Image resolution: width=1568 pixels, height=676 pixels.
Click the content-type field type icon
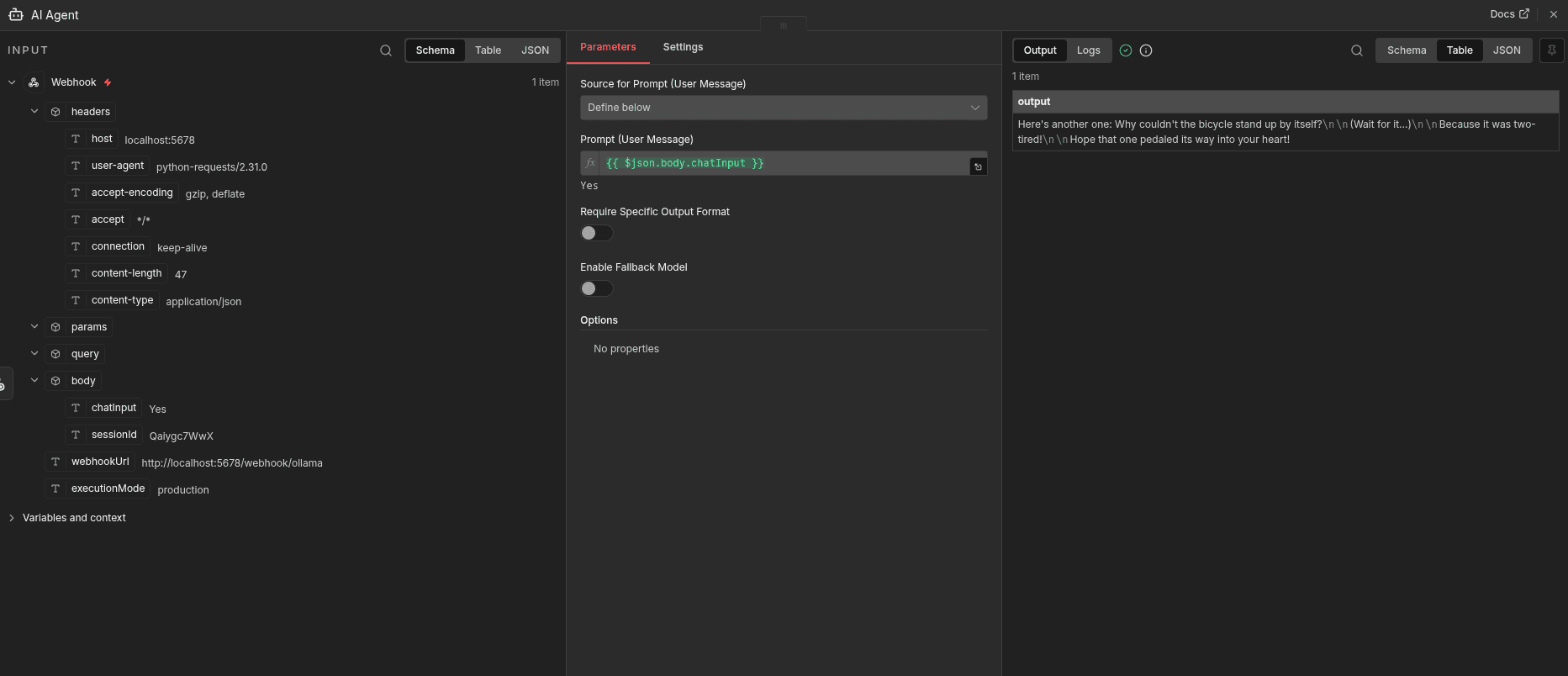click(x=76, y=300)
